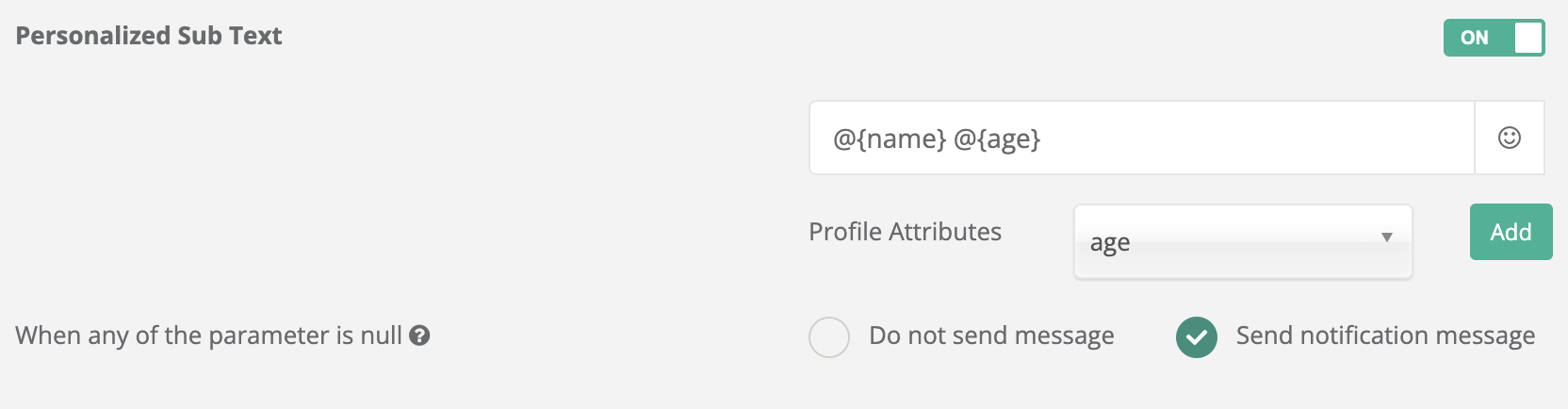The width and height of the screenshot is (1568, 409).
Task: Click the ON label on the switch
Action: 1474,38
